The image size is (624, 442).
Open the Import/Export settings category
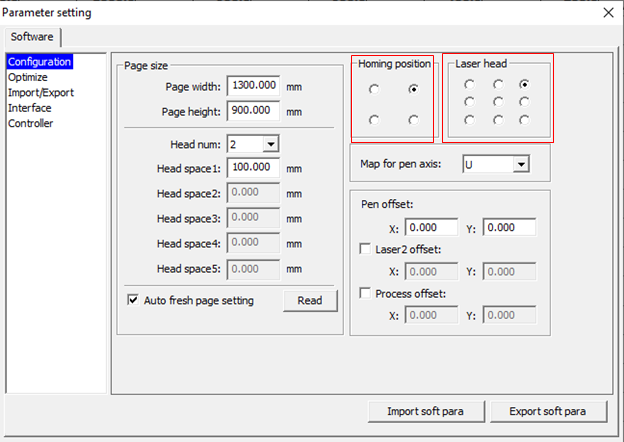41,93
